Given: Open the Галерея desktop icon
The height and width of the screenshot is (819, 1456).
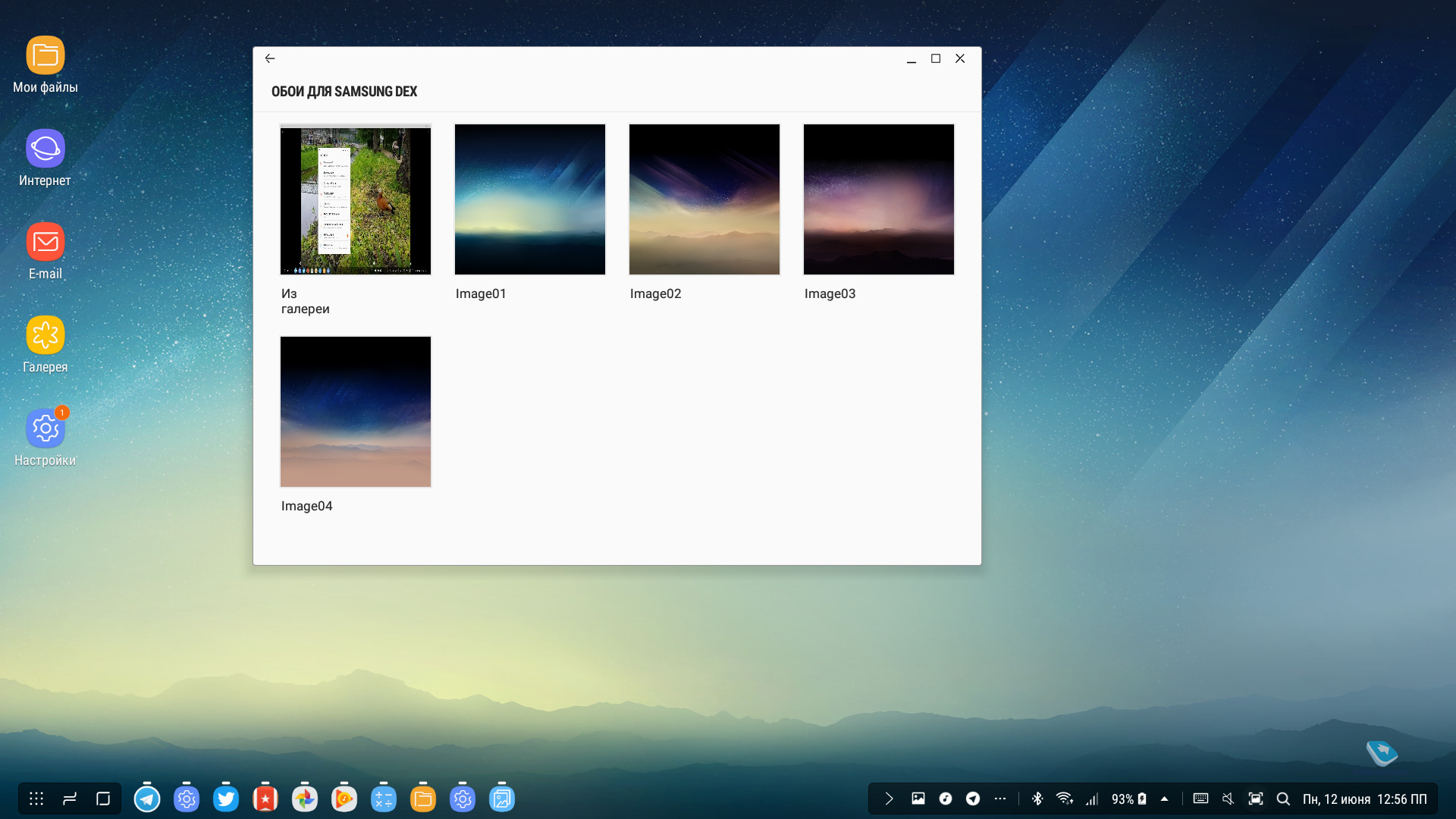Looking at the screenshot, I should point(45,344).
